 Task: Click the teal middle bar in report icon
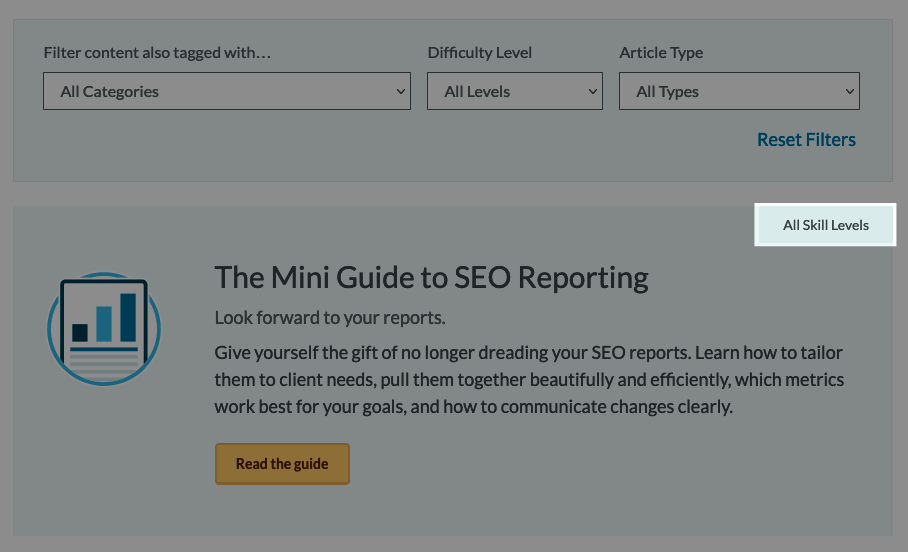point(104,324)
